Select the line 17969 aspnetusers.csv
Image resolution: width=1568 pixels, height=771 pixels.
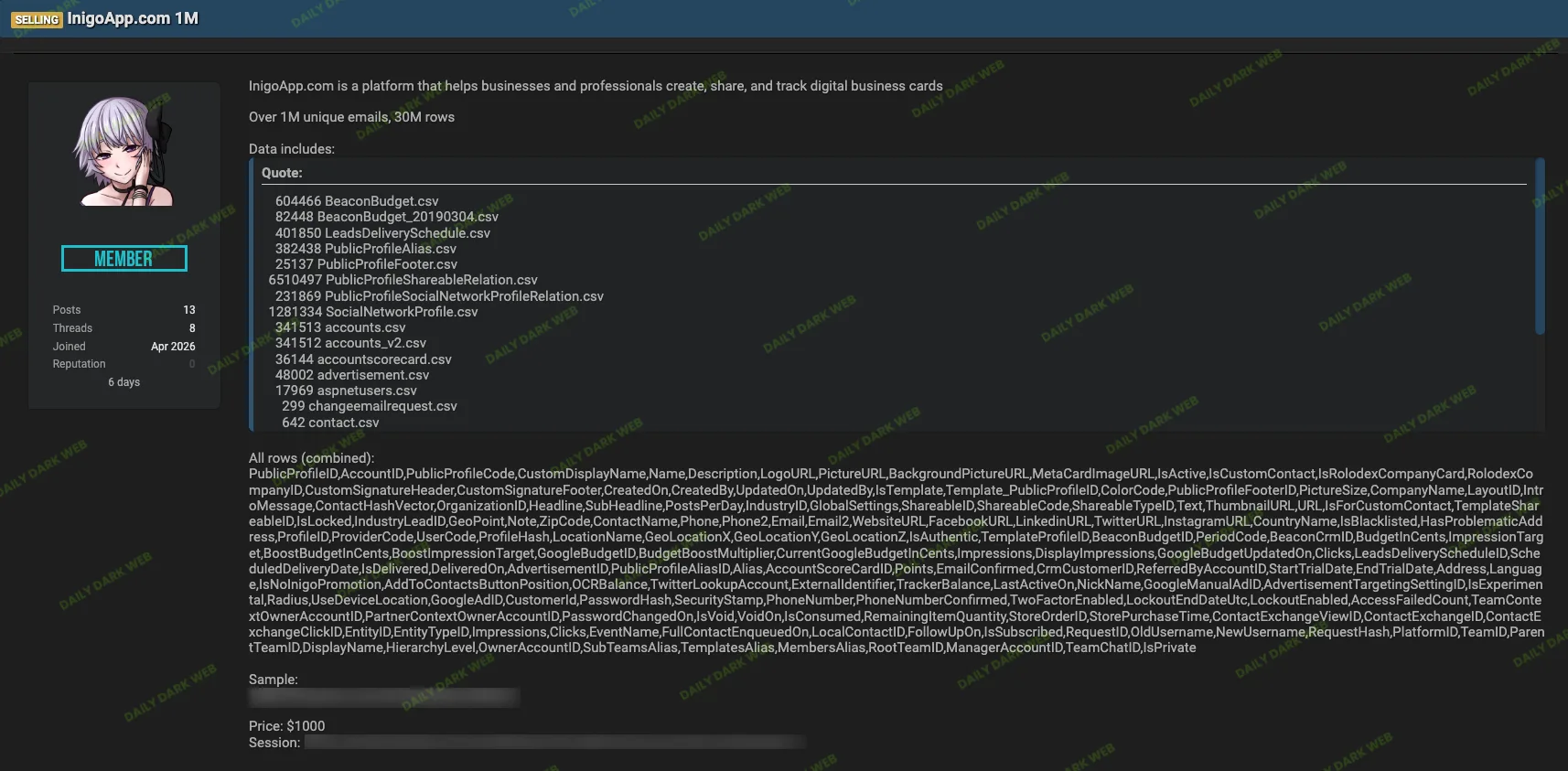pyautogui.click(x=346, y=391)
